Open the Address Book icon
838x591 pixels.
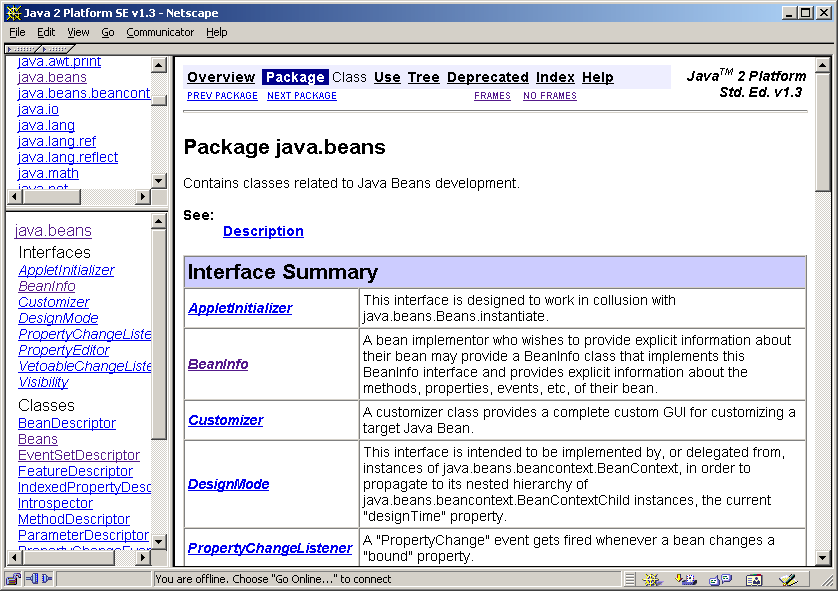(x=753, y=580)
